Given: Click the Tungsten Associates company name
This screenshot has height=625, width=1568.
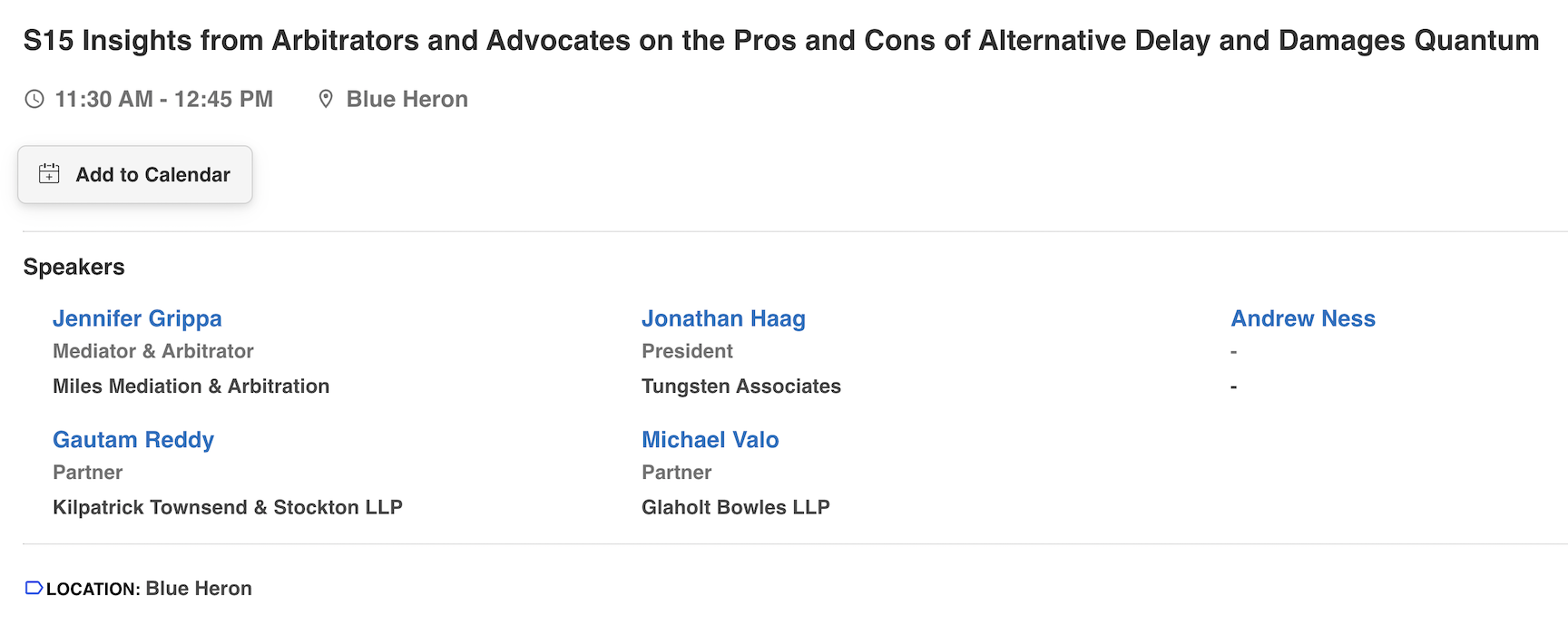Looking at the screenshot, I should (740, 386).
